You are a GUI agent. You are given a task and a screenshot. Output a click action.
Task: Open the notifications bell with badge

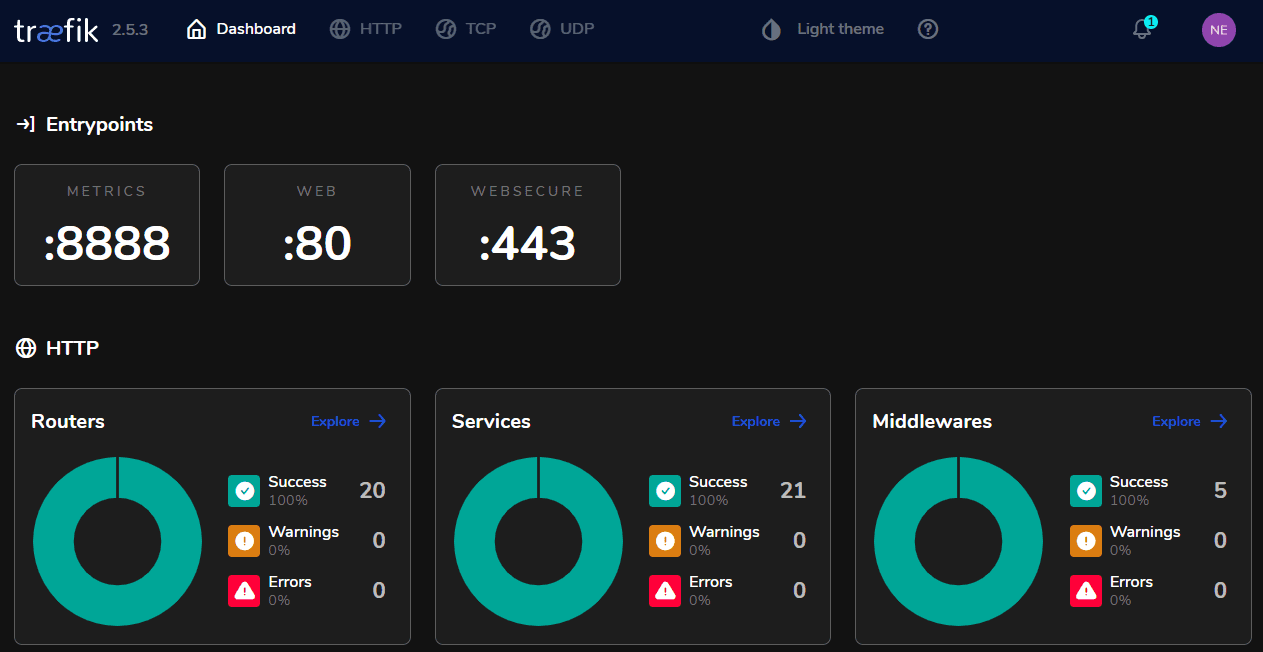click(x=1141, y=30)
